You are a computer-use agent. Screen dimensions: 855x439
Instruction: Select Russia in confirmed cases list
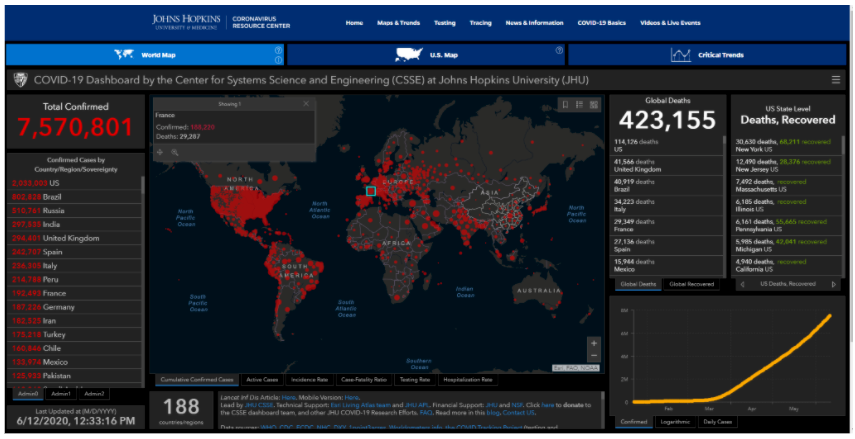(x=74, y=211)
